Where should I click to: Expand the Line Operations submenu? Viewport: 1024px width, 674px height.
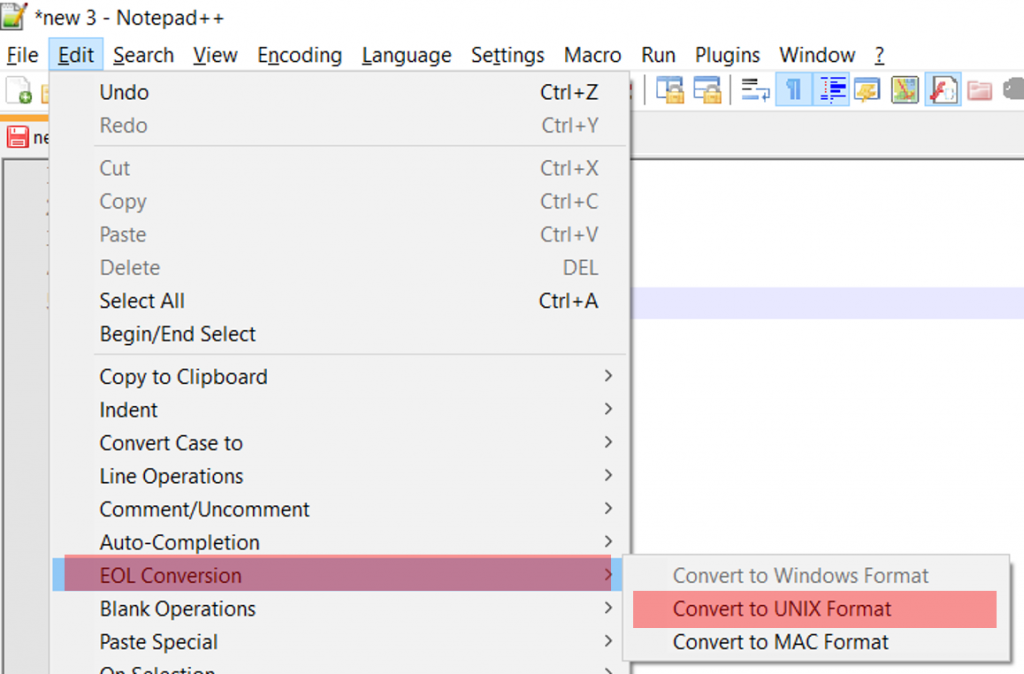[x=340, y=477]
